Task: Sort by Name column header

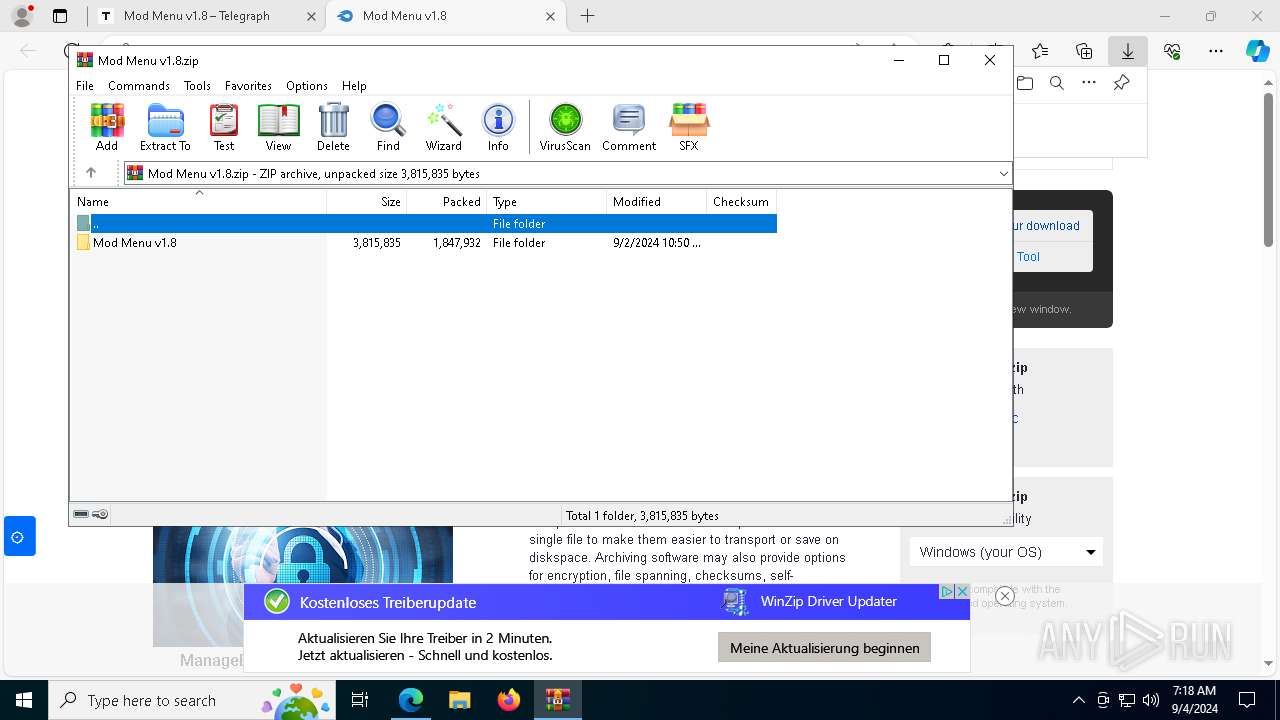Action: pos(198,202)
